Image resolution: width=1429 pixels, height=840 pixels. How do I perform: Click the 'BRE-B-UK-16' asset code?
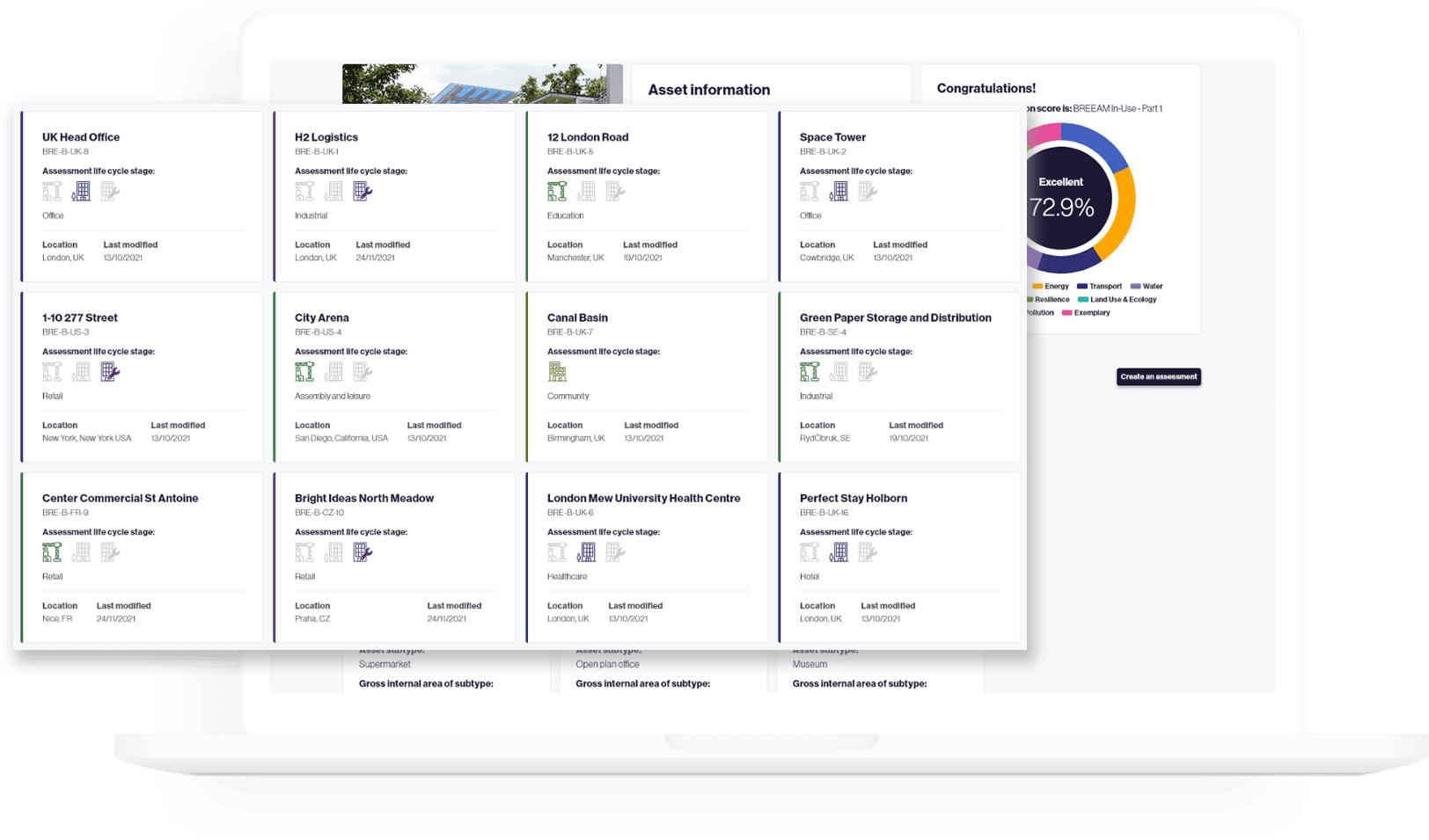click(x=824, y=512)
